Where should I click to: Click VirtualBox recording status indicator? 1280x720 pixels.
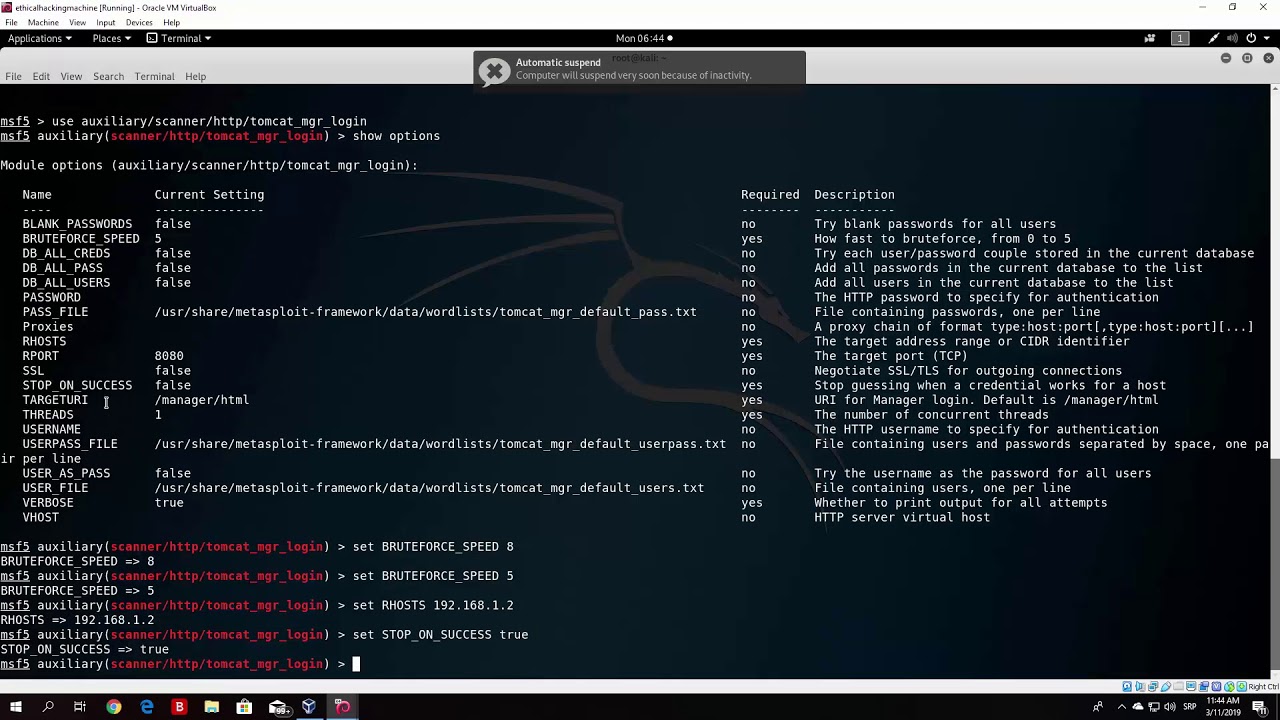coord(1203,686)
